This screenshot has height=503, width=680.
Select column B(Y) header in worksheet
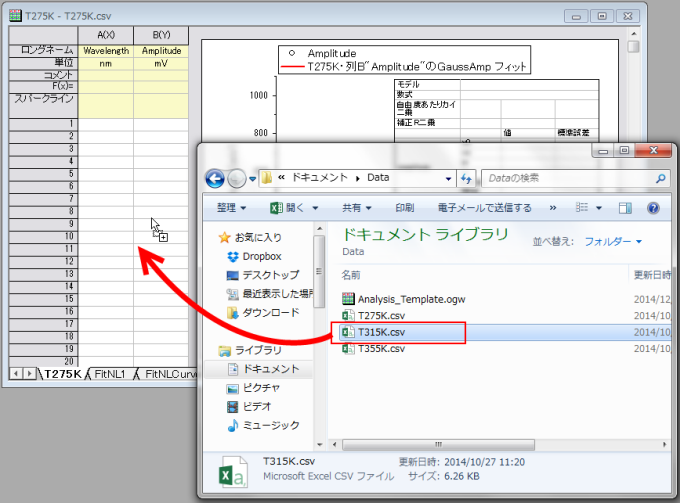(x=161, y=35)
